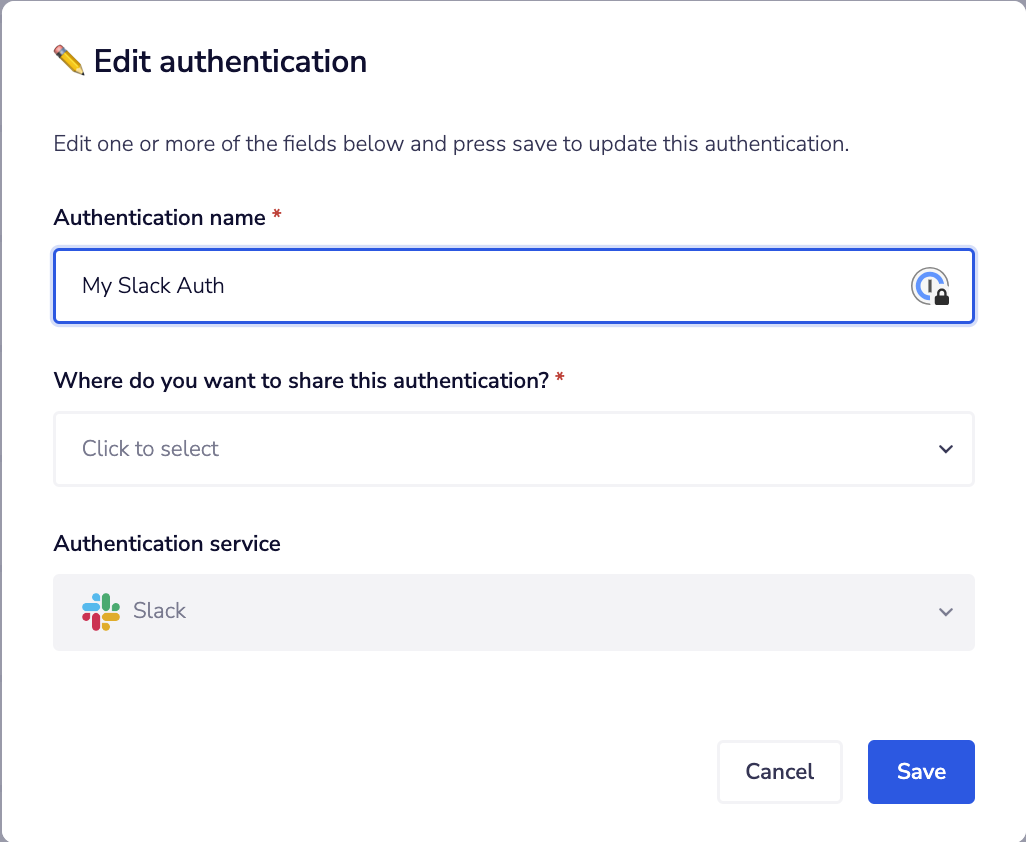Click the instruction text below the heading

[x=451, y=143]
